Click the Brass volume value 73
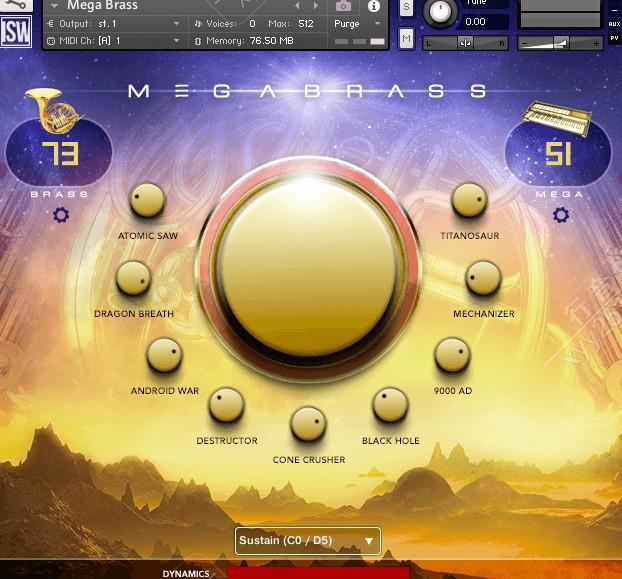The width and height of the screenshot is (622, 579). (61, 153)
